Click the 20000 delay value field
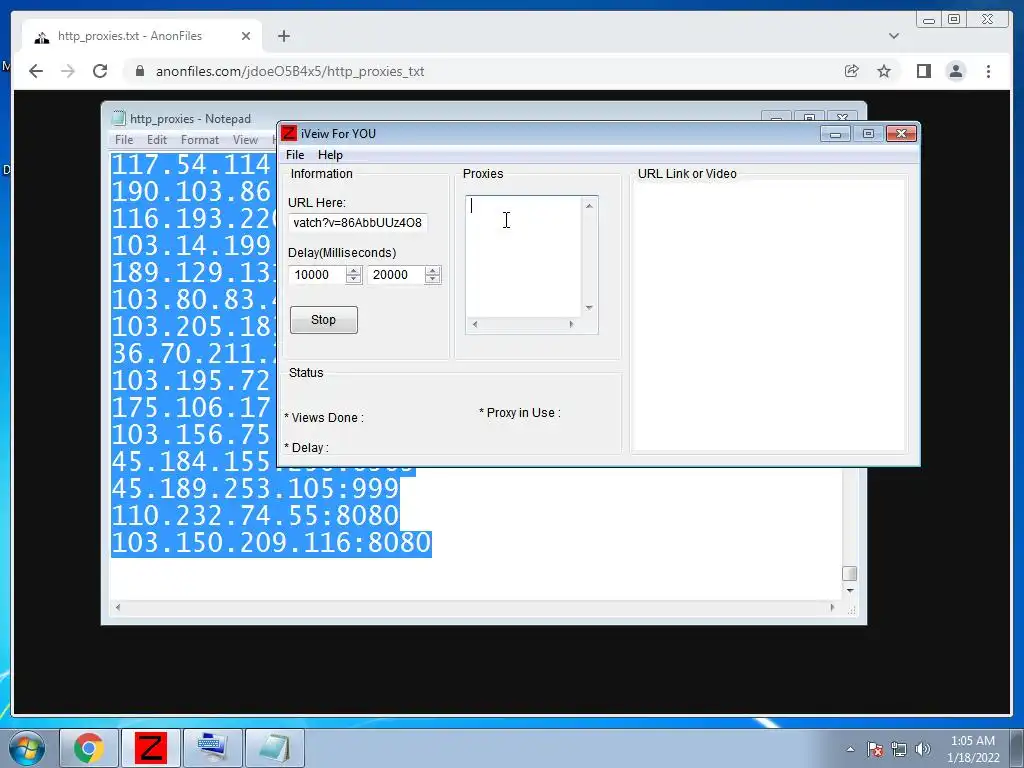The image size is (1024, 768). 396,275
